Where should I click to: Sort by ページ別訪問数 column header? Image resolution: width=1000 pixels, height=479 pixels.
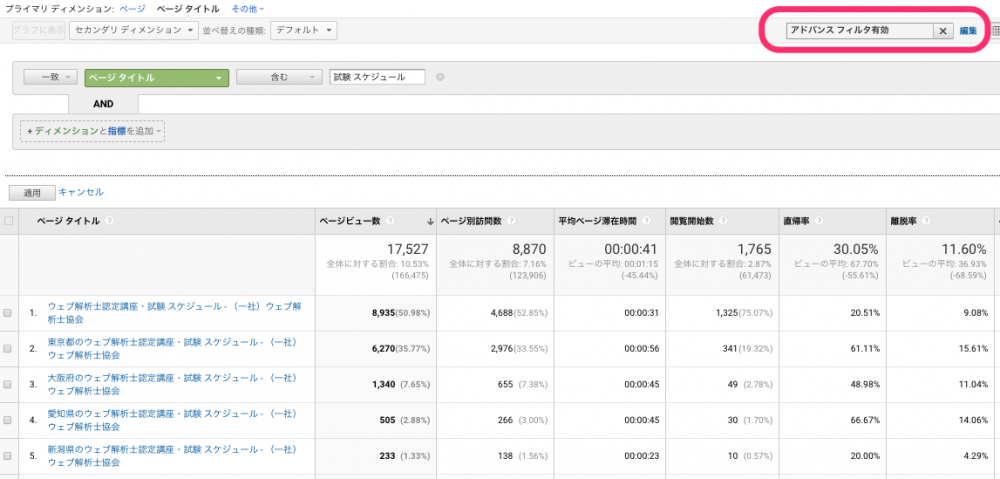pos(471,221)
